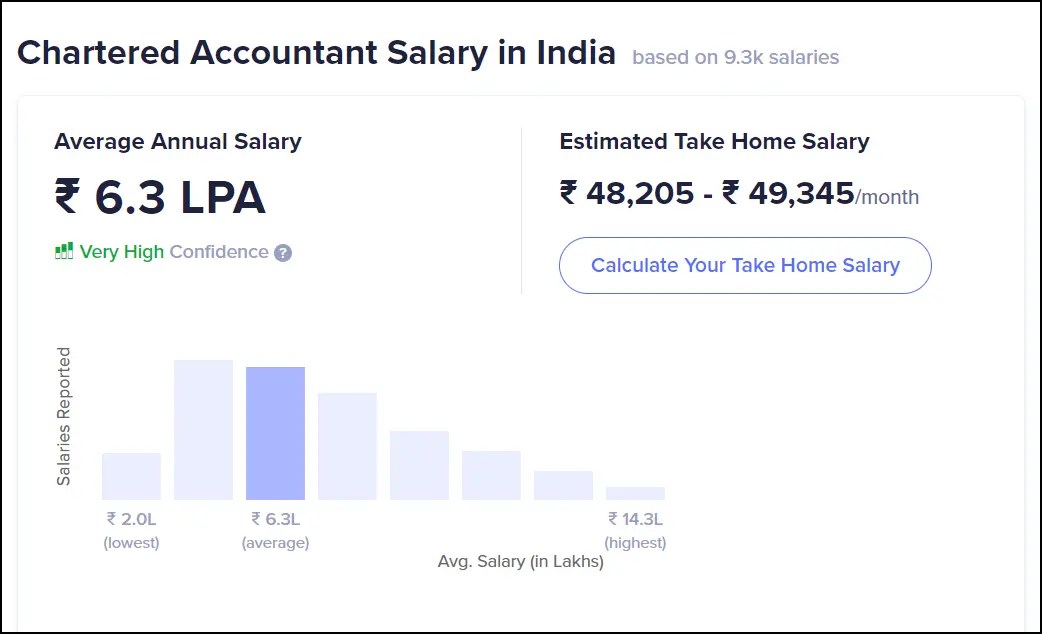Click the Chartered Accountant Salary in India heading
The width and height of the screenshot is (1042, 634).
316,53
